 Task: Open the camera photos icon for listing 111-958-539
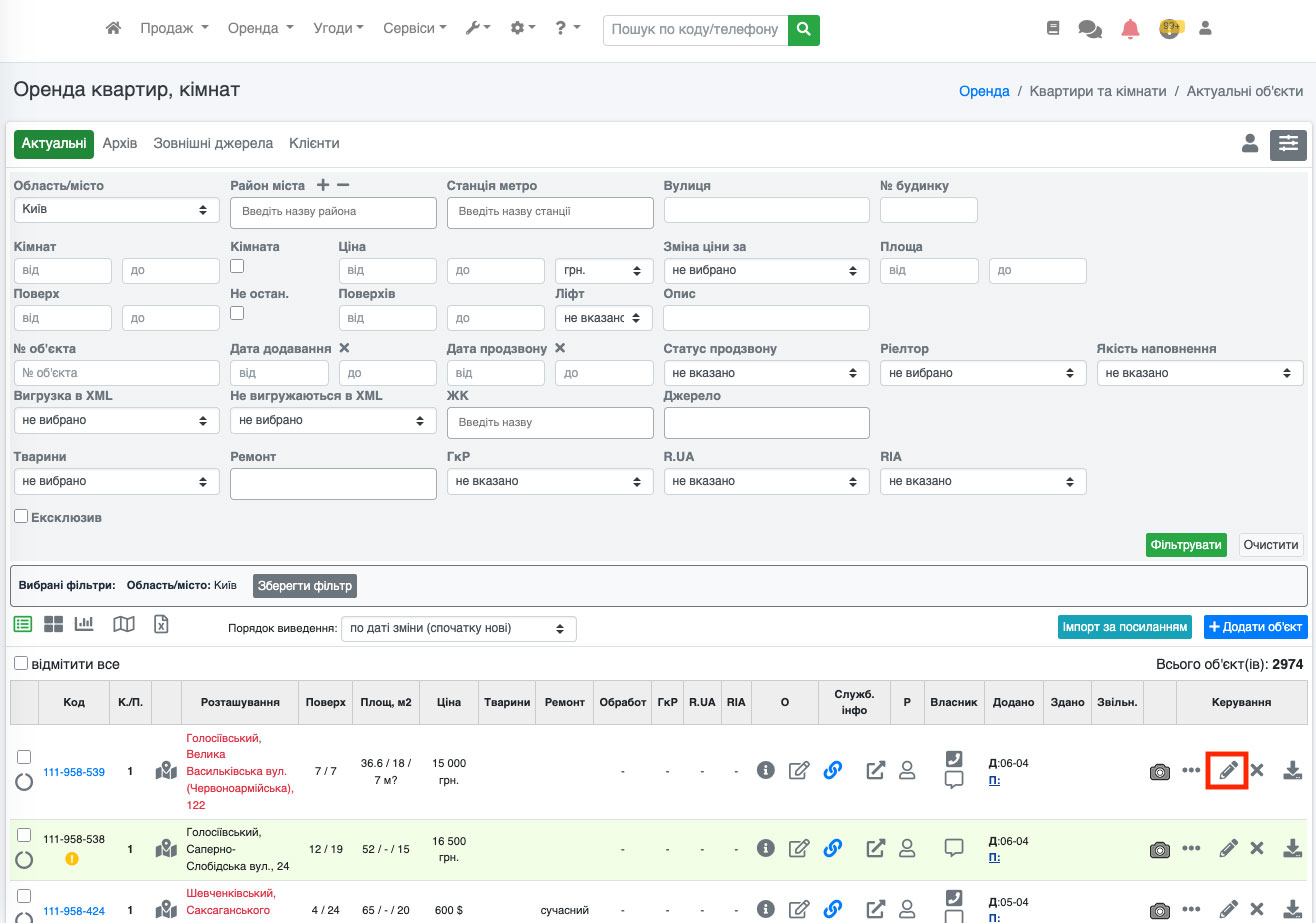pyautogui.click(x=1159, y=771)
